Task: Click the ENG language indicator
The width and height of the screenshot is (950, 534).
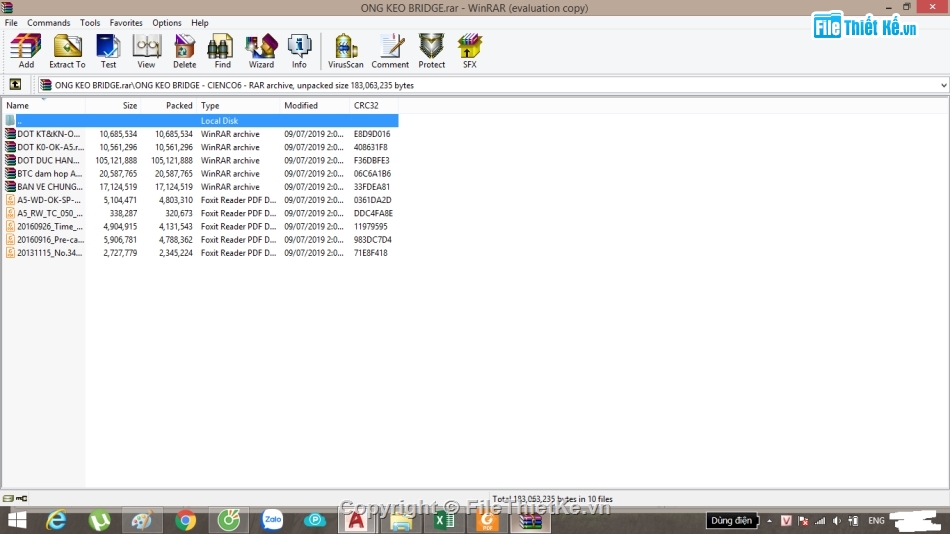Action: pyautogui.click(x=876, y=521)
